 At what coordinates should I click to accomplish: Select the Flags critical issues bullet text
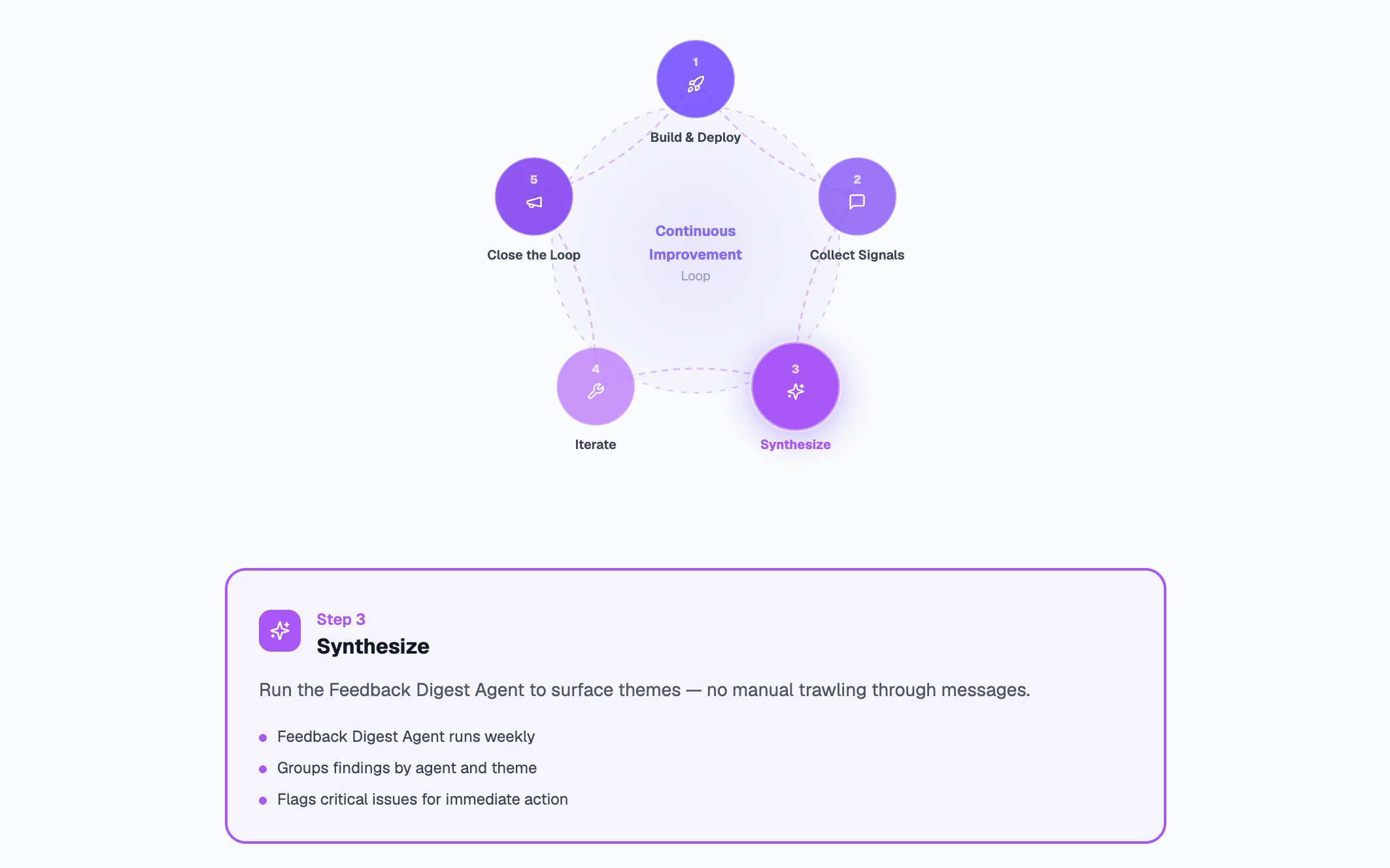[422, 799]
